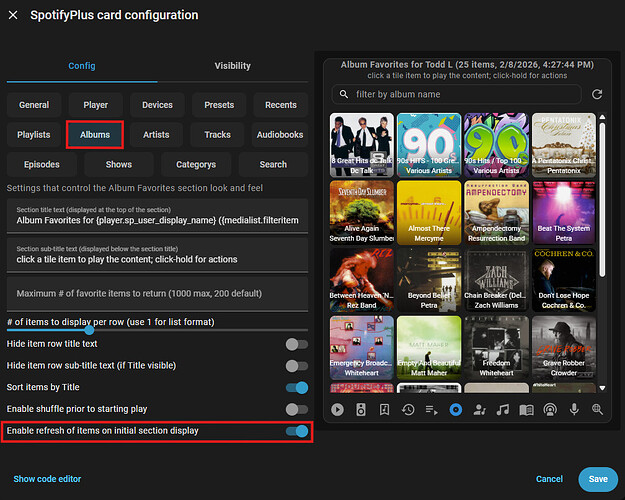Open the Categorys settings section
This screenshot has height=500, width=625.
pyautogui.click(x=196, y=164)
